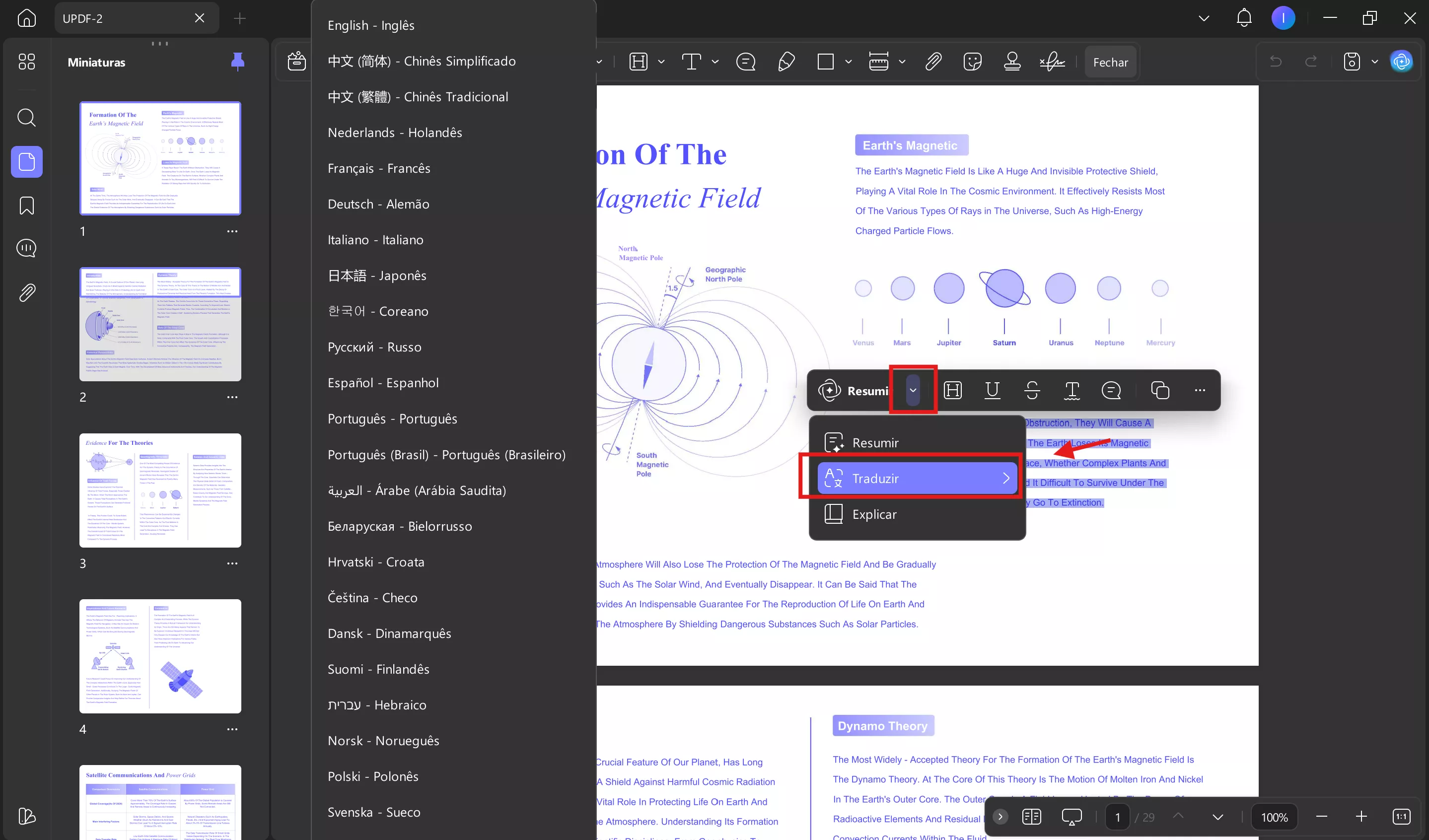Choose the pencil drawing tool

click(786, 61)
